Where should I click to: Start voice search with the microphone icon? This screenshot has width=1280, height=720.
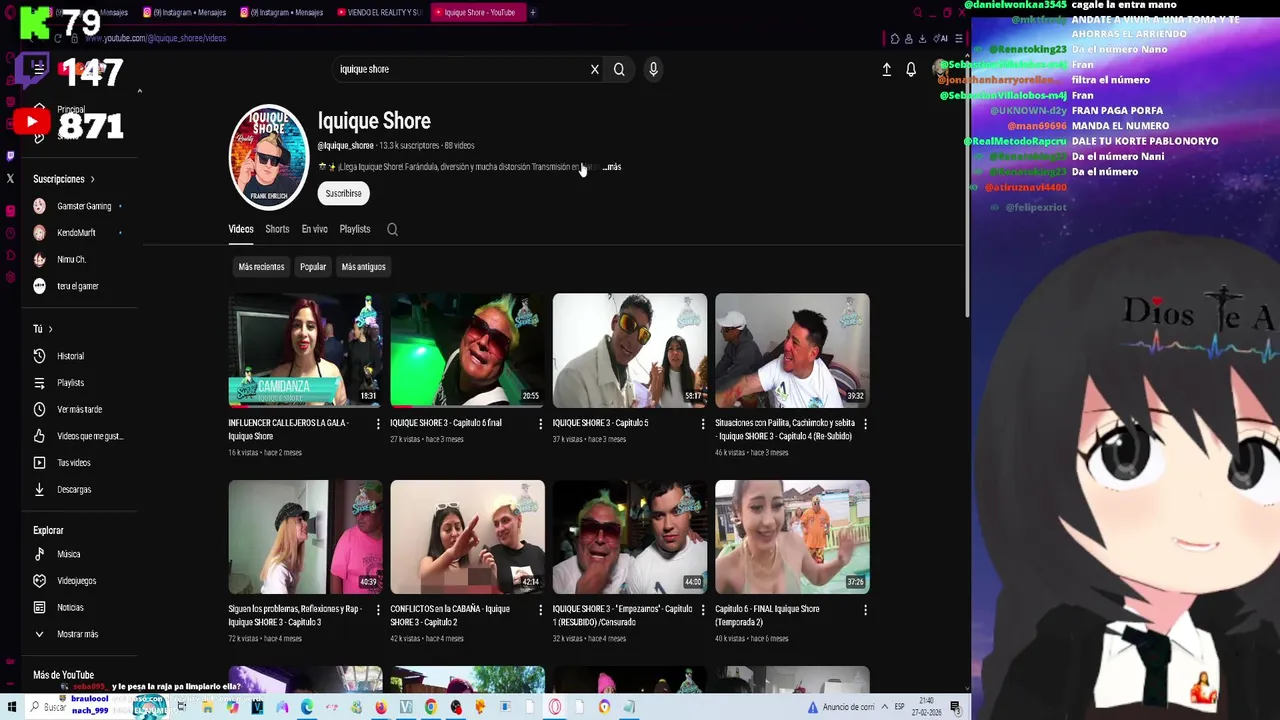pyautogui.click(x=653, y=69)
